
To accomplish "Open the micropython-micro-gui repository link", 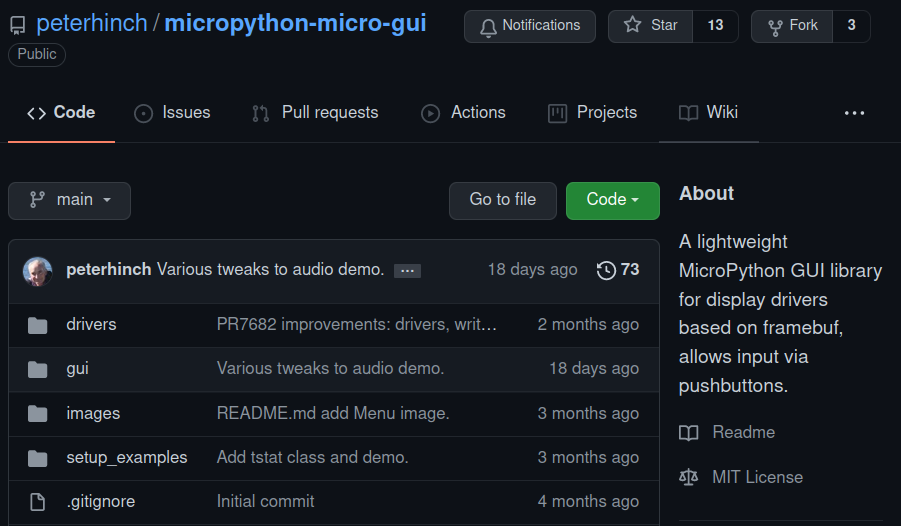I will click(295, 24).
